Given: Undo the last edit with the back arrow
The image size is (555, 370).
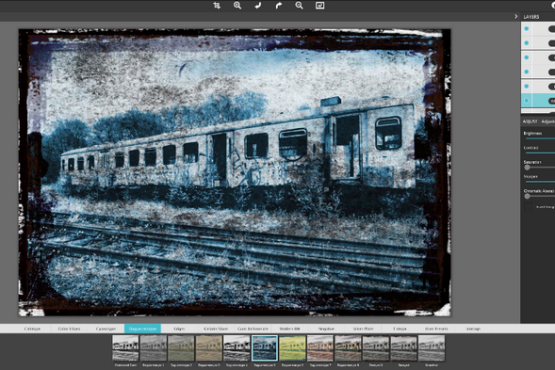Looking at the screenshot, I should click(258, 5).
